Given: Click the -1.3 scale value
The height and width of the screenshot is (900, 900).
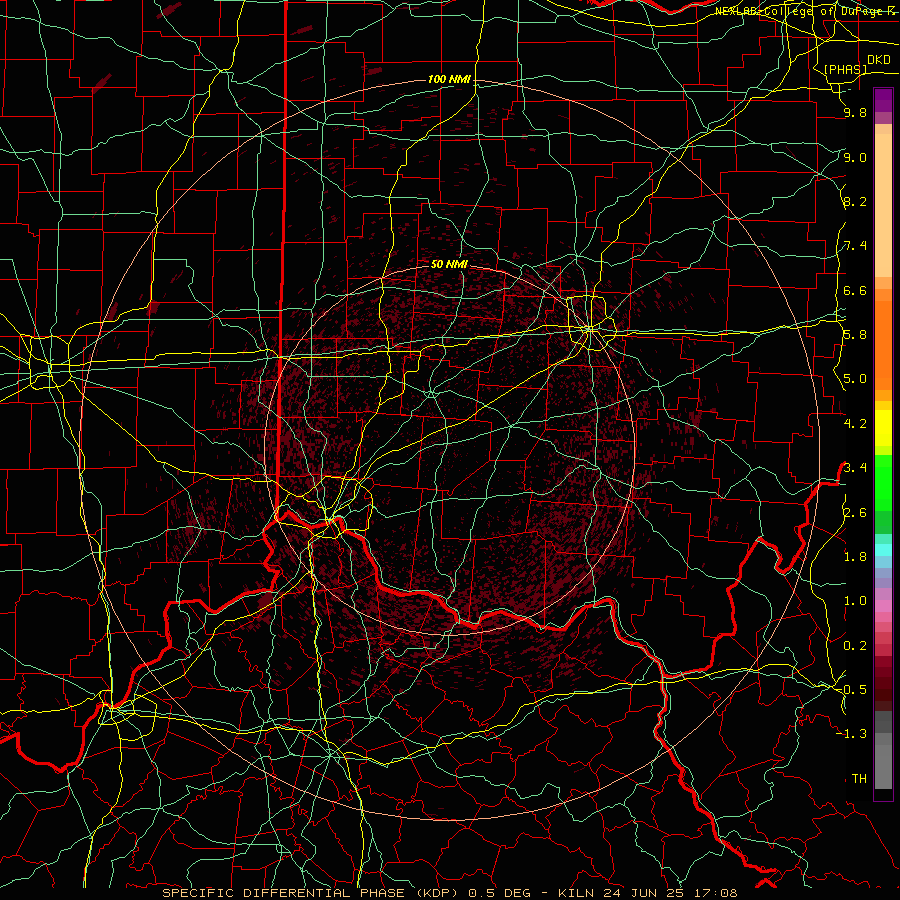Looking at the screenshot, I should coord(851,734).
